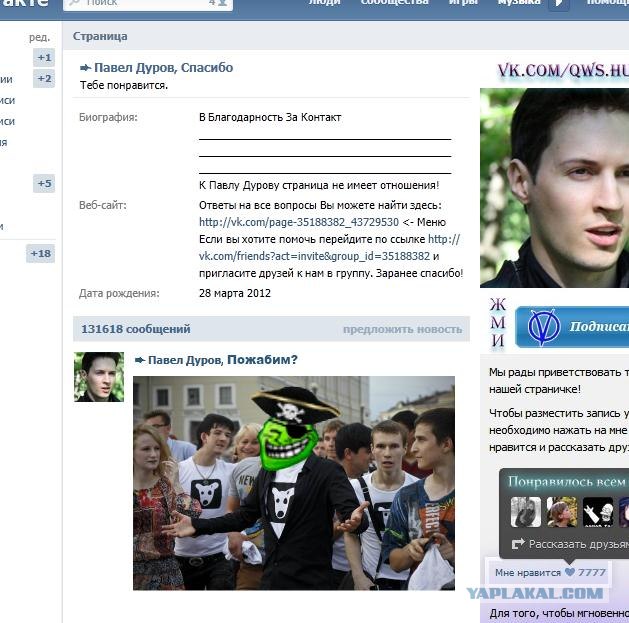Click the "28 марта 2012" birth date value
The image size is (629, 623).
235,293
